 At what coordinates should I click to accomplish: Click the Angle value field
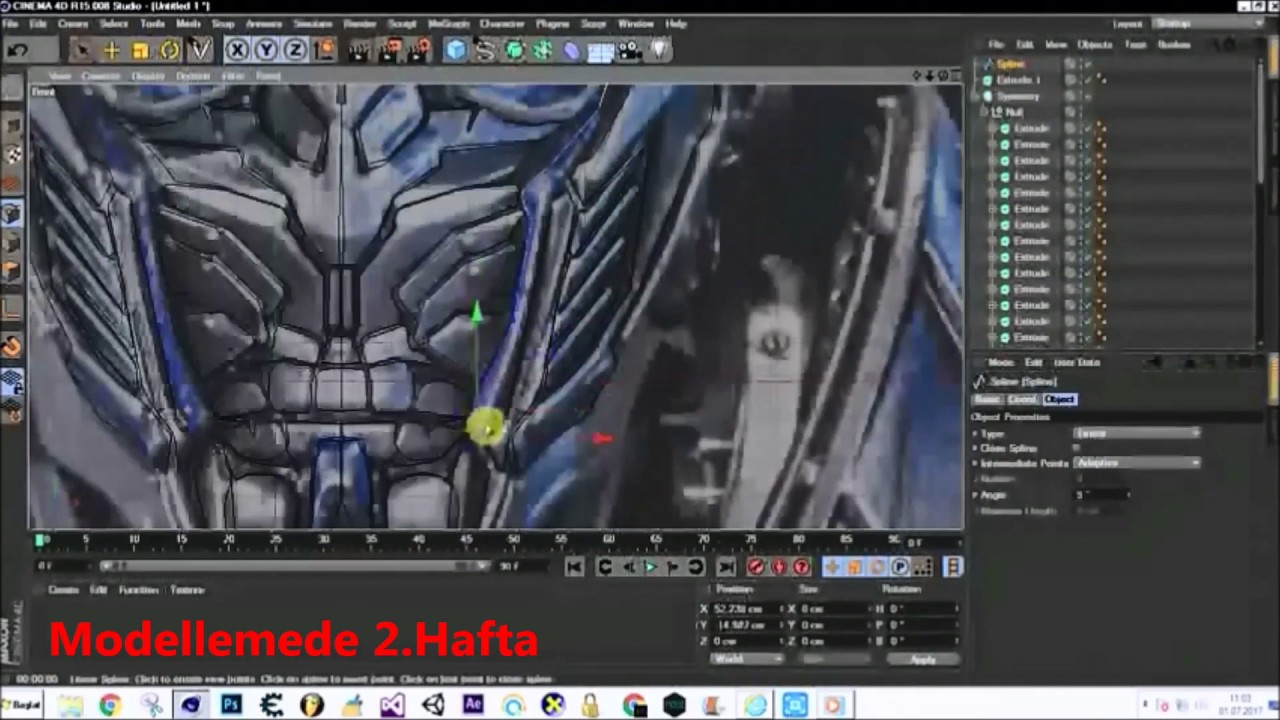pos(1100,495)
